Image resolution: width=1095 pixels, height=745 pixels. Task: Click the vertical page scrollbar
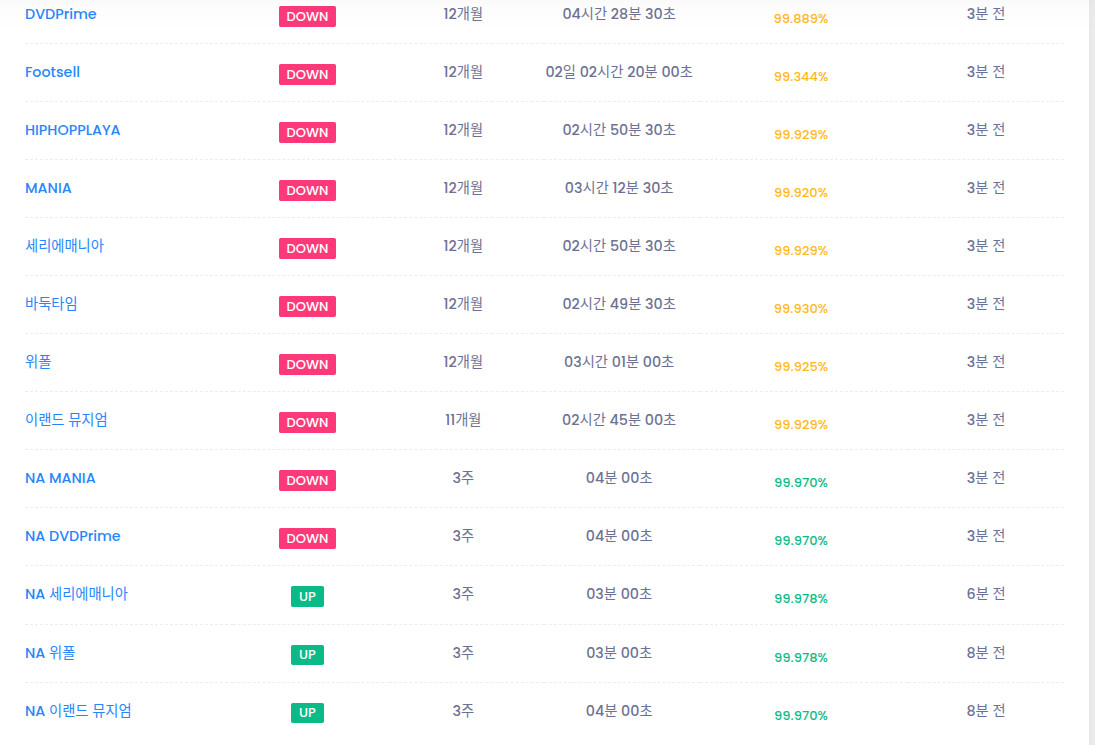click(1091, 372)
